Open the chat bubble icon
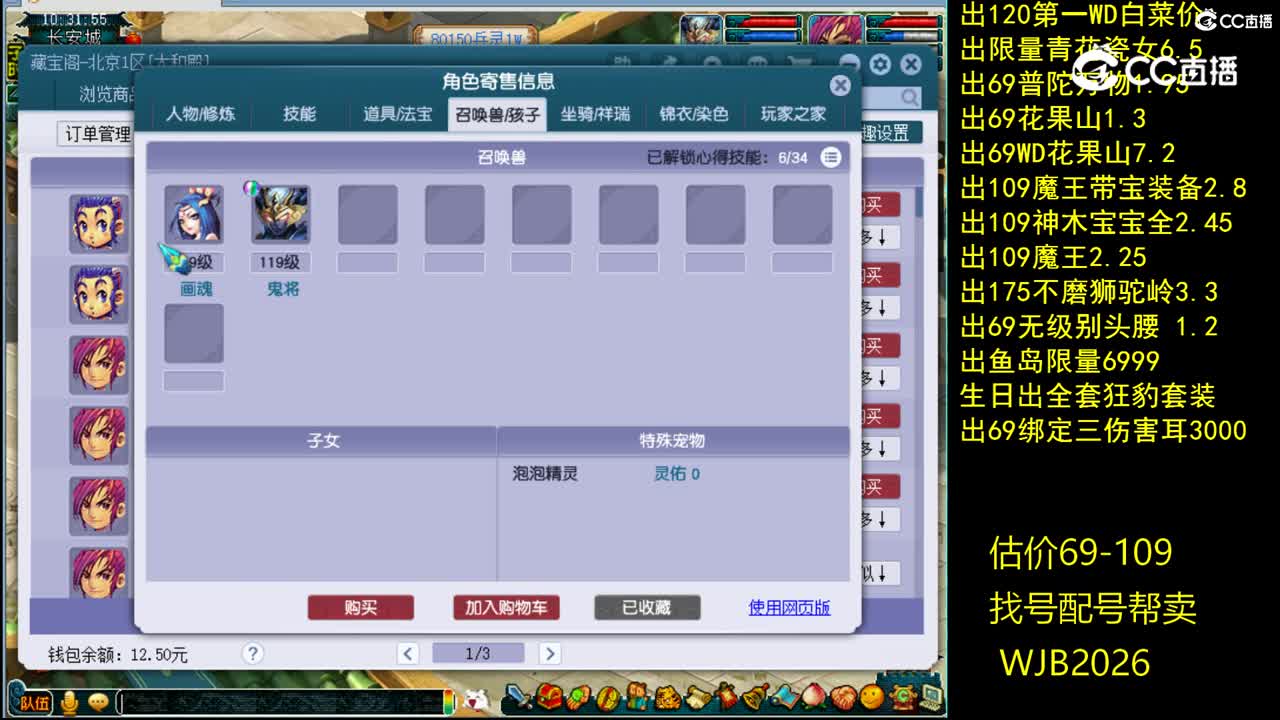Viewport: 1280px width, 720px height. click(98, 702)
